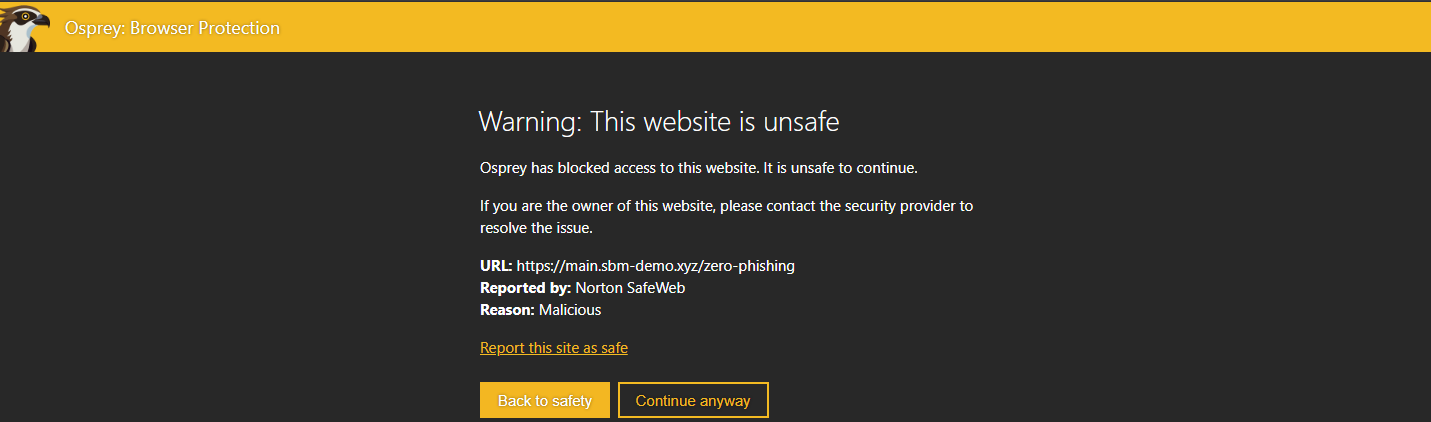Screen dimensions: 1431x422
Task: Click the Osprey bird logo
Action: [x=23, y=27]
